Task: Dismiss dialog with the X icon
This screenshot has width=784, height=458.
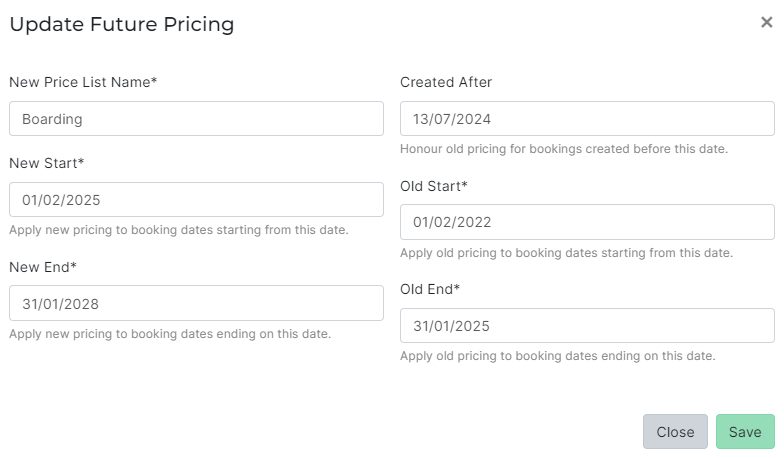Action: pos(766,23)
